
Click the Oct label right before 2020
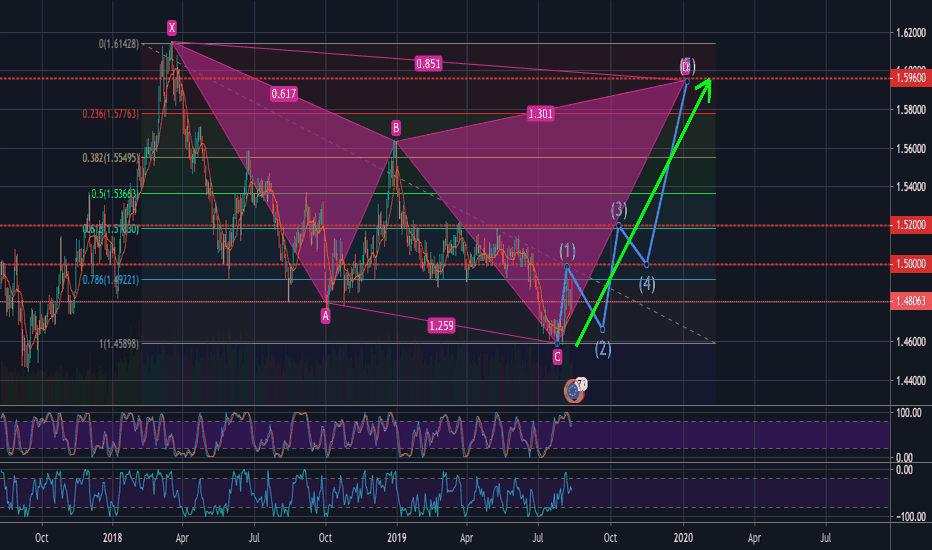(x=610, y=538)
